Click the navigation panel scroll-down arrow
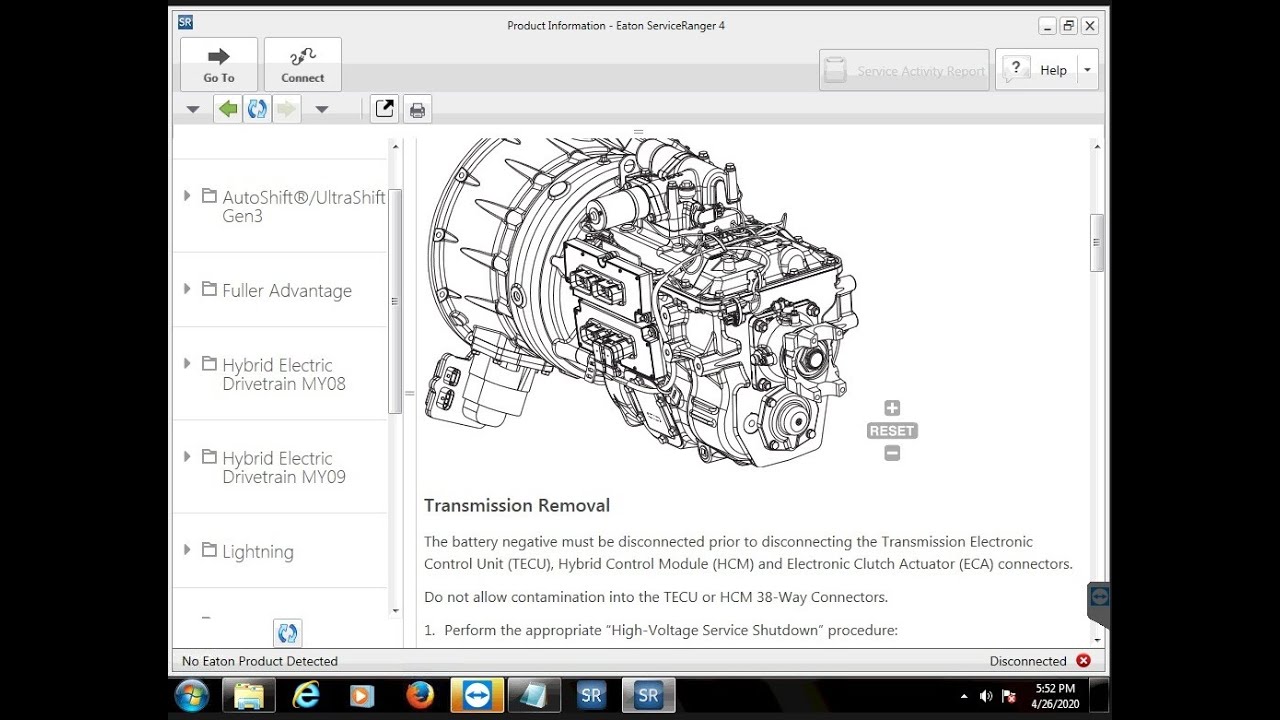Screen dimensions: 1280x720 [395, 610]
